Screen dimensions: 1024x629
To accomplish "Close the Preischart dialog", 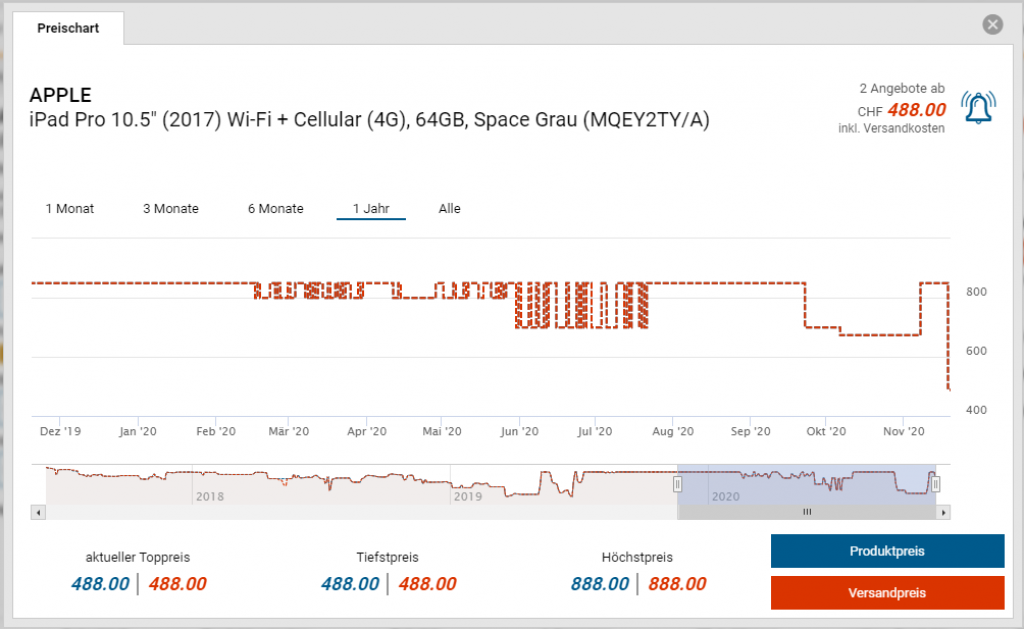I will [x=993, y=25].
